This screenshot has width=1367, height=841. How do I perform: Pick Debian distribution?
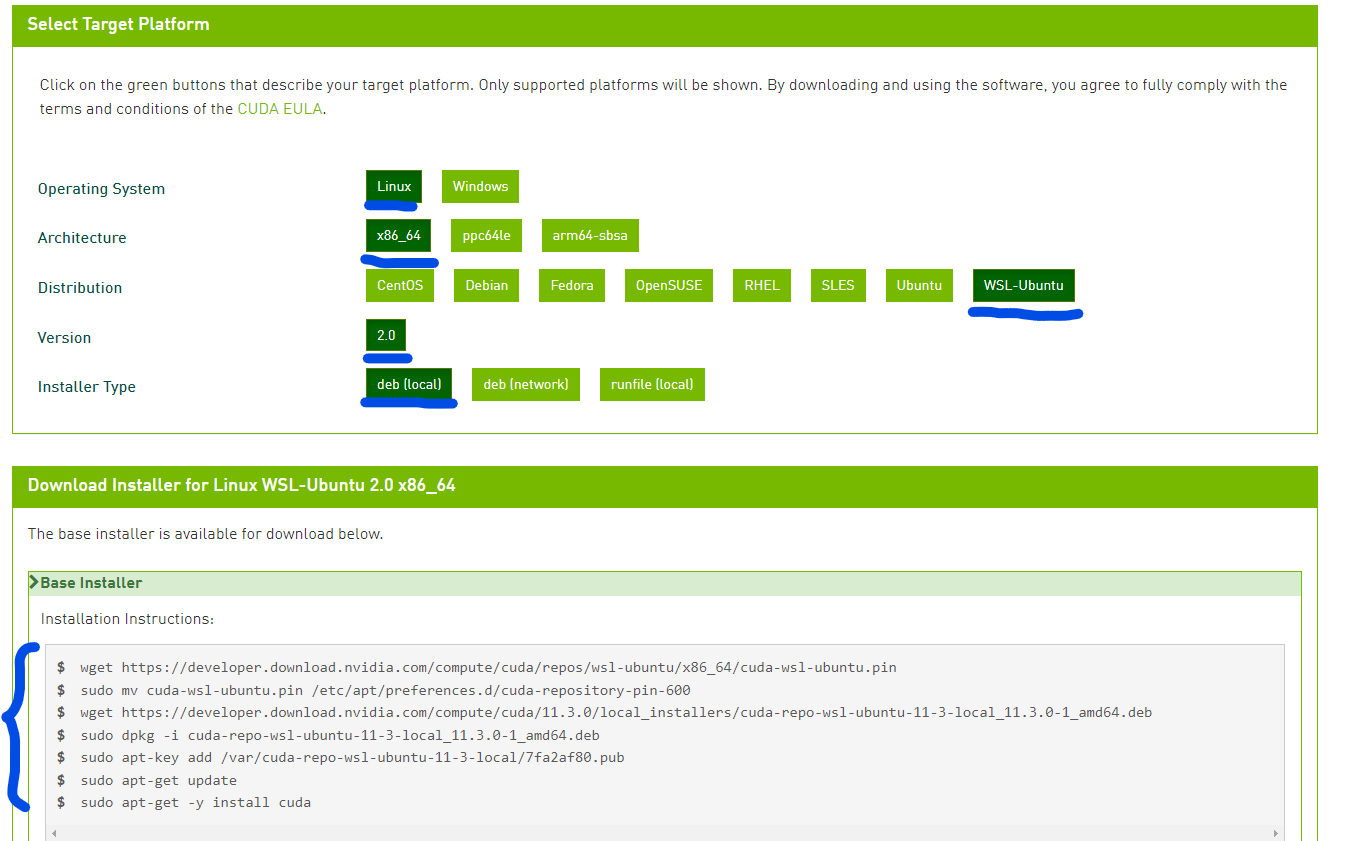tap(486, 285)
